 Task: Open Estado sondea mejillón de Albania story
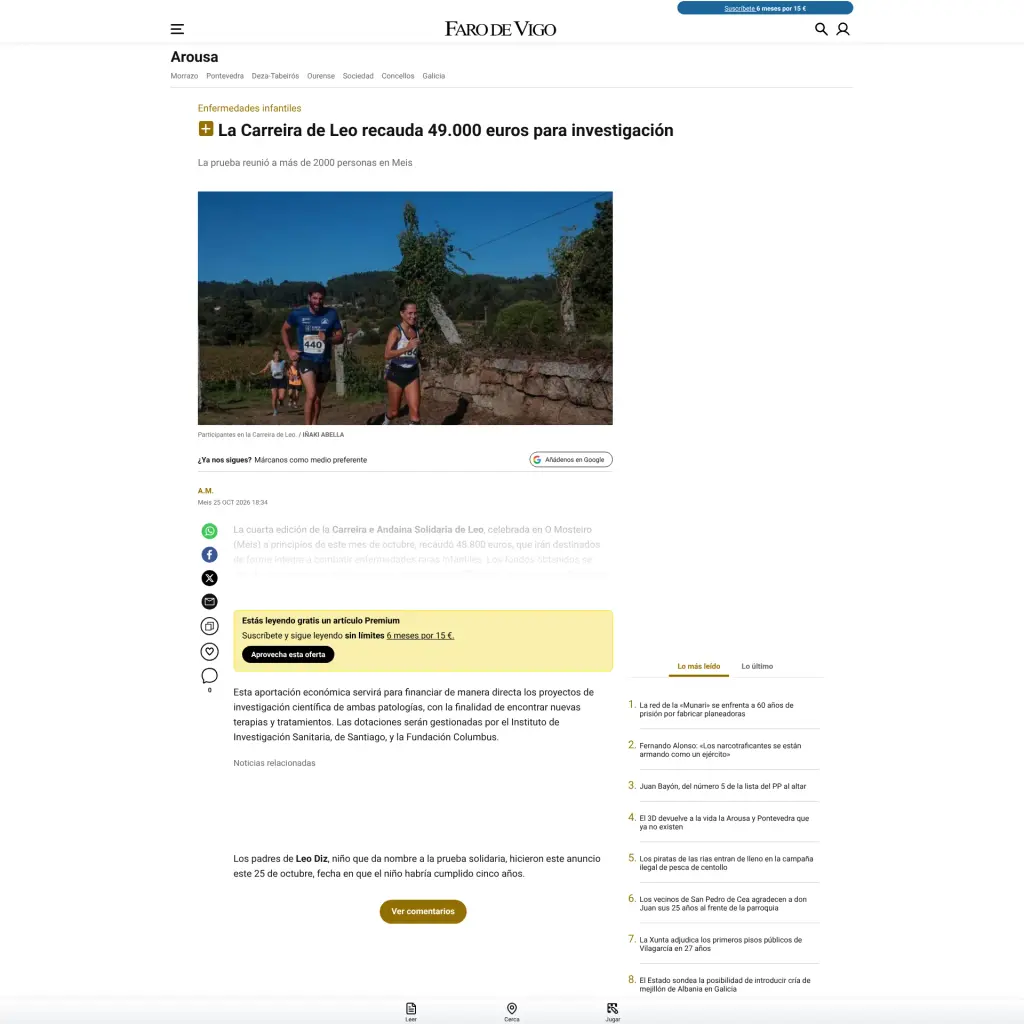coord(724,984)
